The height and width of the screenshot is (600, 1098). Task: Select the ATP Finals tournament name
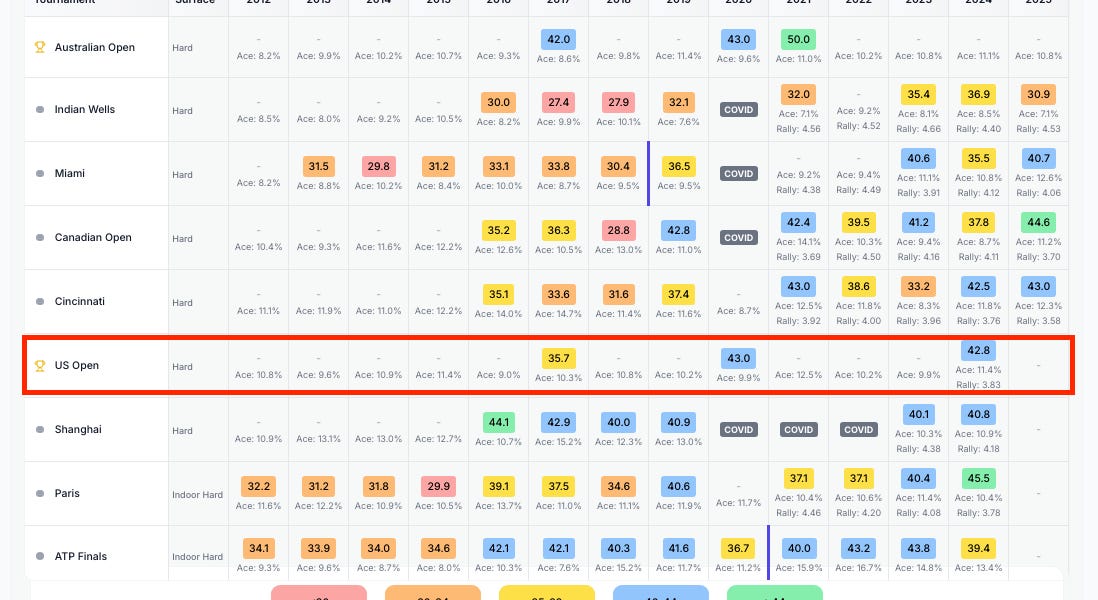81,556
